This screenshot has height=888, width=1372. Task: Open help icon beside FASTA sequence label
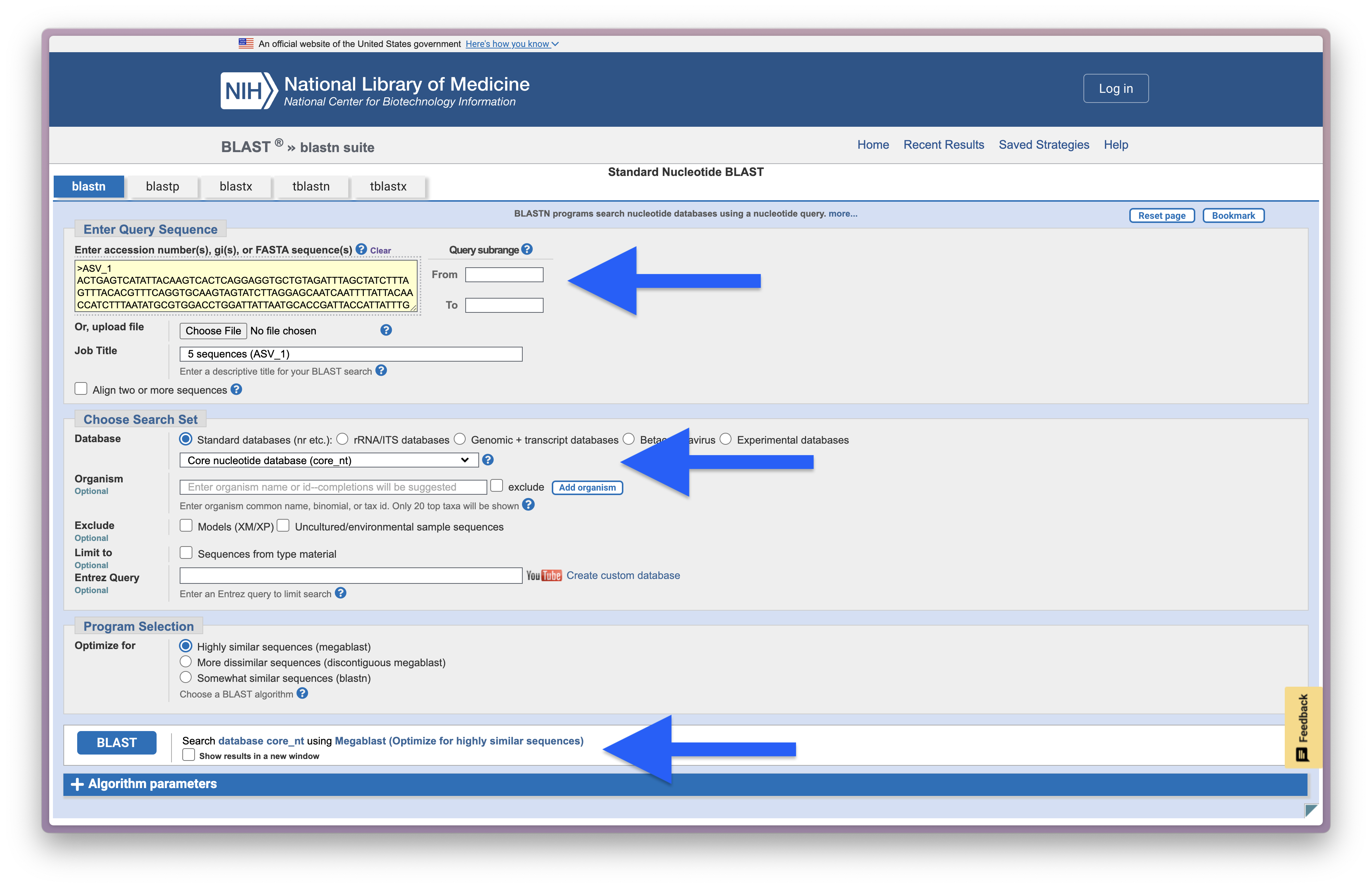tap(361, 249)
